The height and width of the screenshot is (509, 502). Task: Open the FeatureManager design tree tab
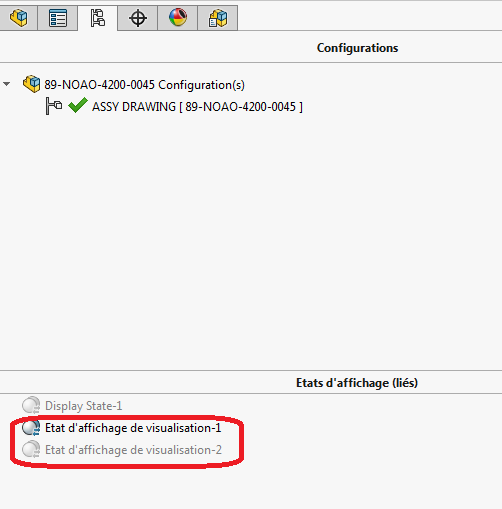[18, 18]
